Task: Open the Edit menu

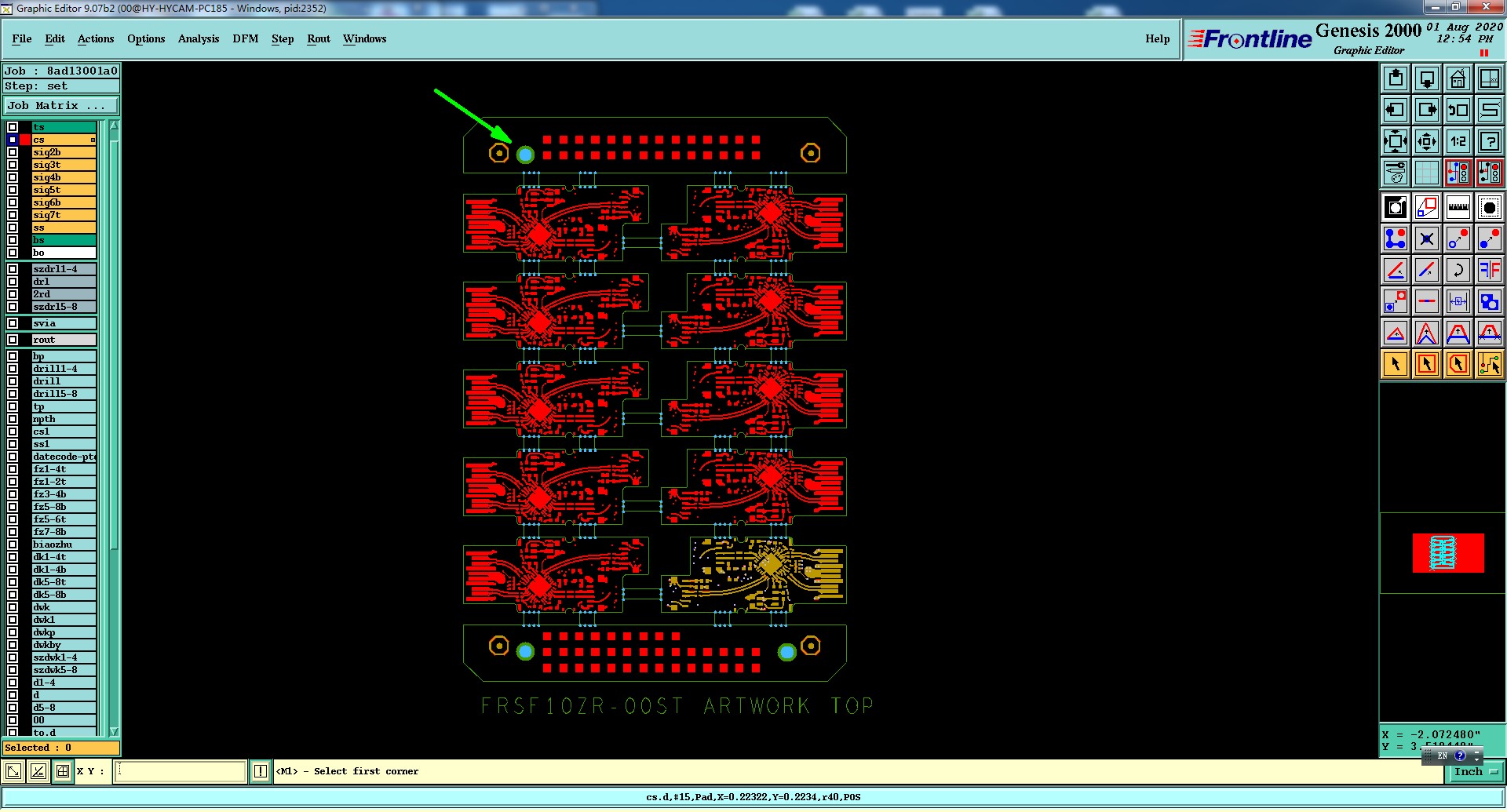Action: pos(55,38)
